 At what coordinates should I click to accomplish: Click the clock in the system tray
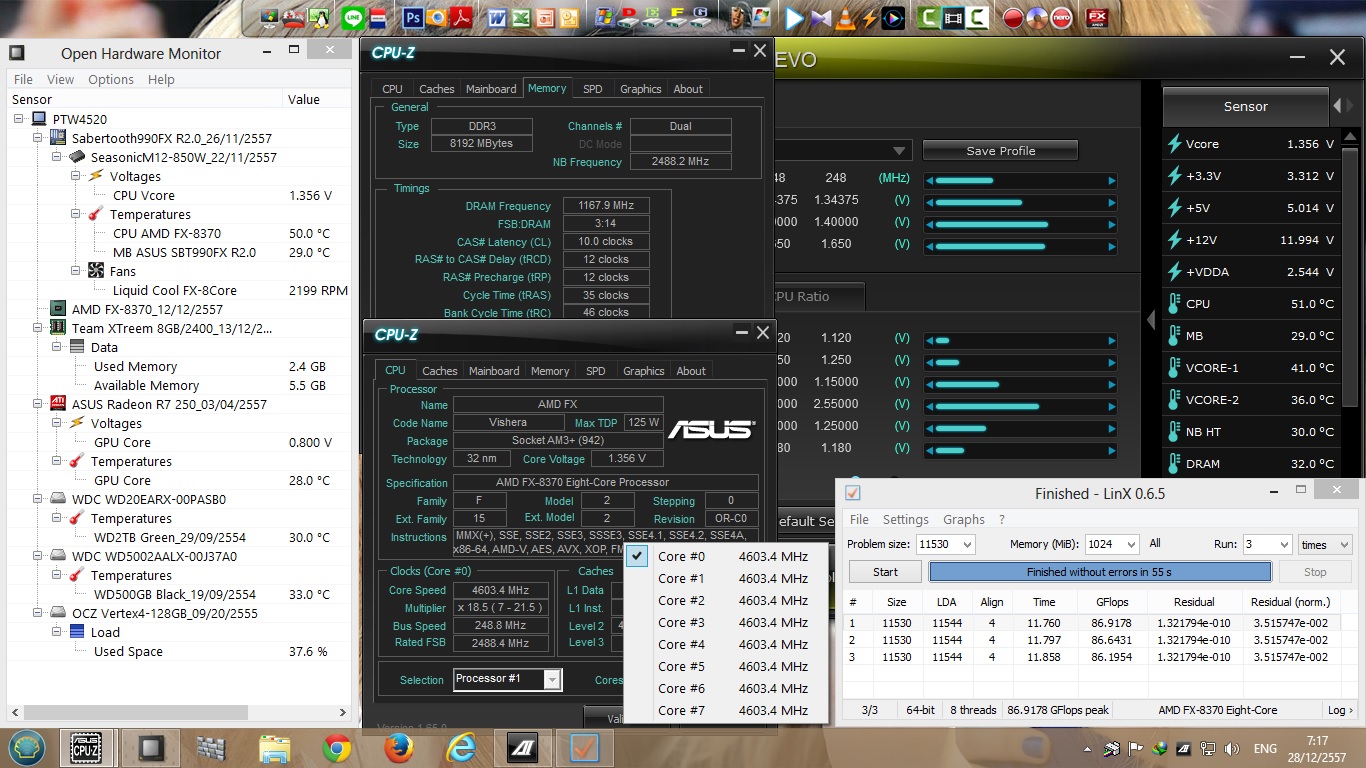point(1316,749)
